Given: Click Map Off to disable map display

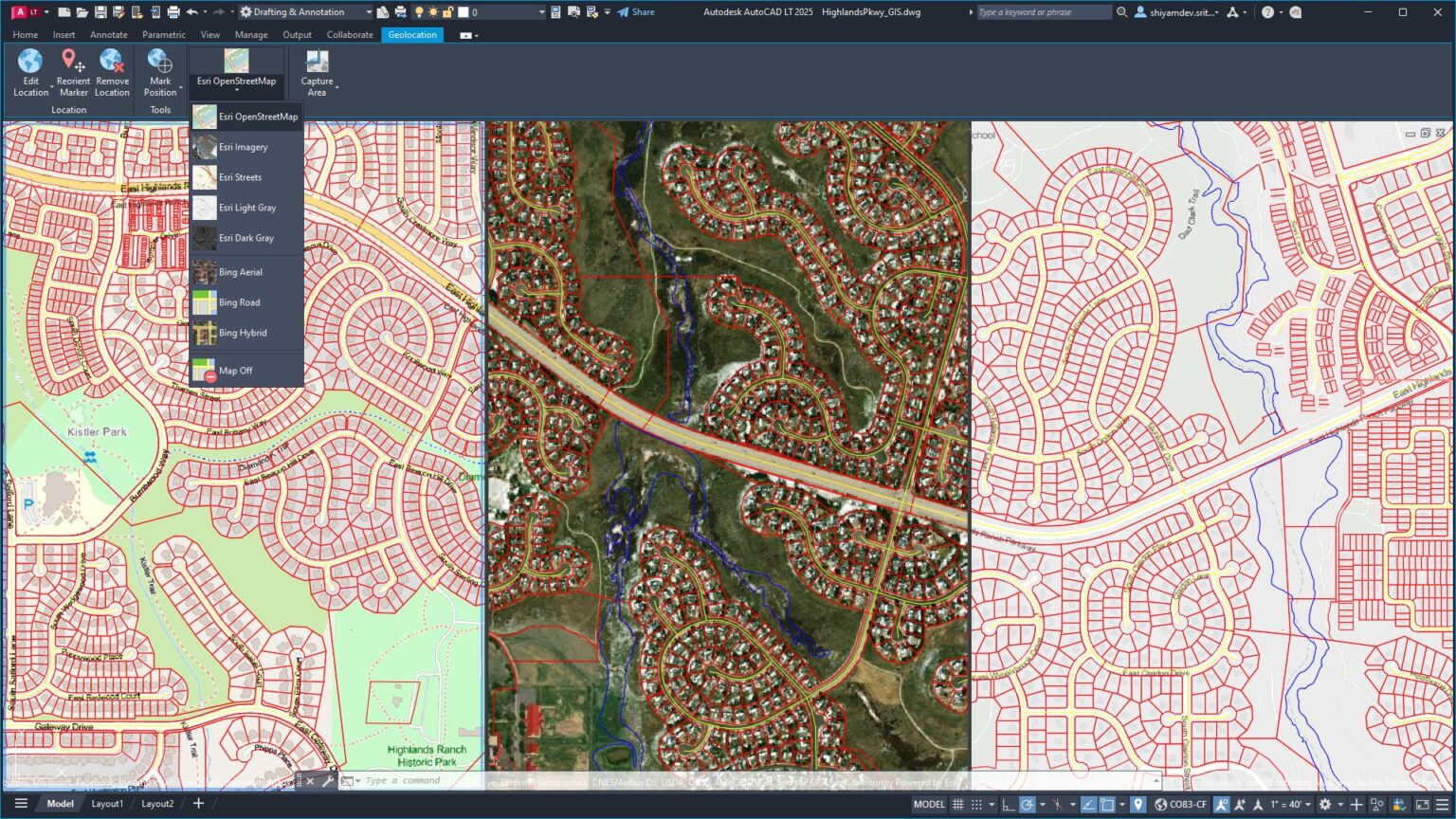Looking at the screenshot, I should coord(234,371).
